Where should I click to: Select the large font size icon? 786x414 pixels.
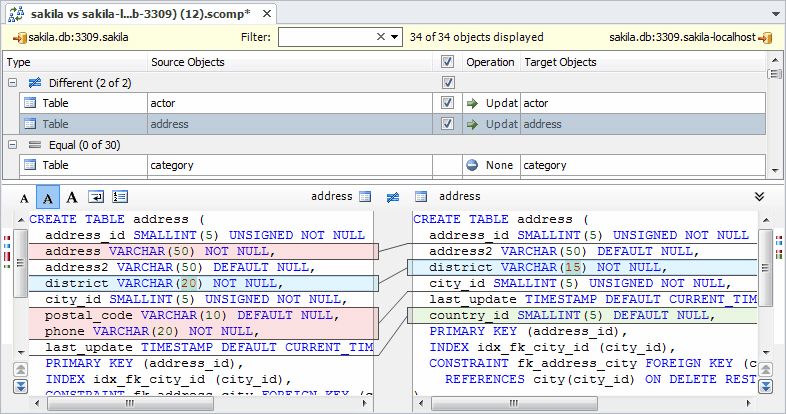tap(72, 197)
